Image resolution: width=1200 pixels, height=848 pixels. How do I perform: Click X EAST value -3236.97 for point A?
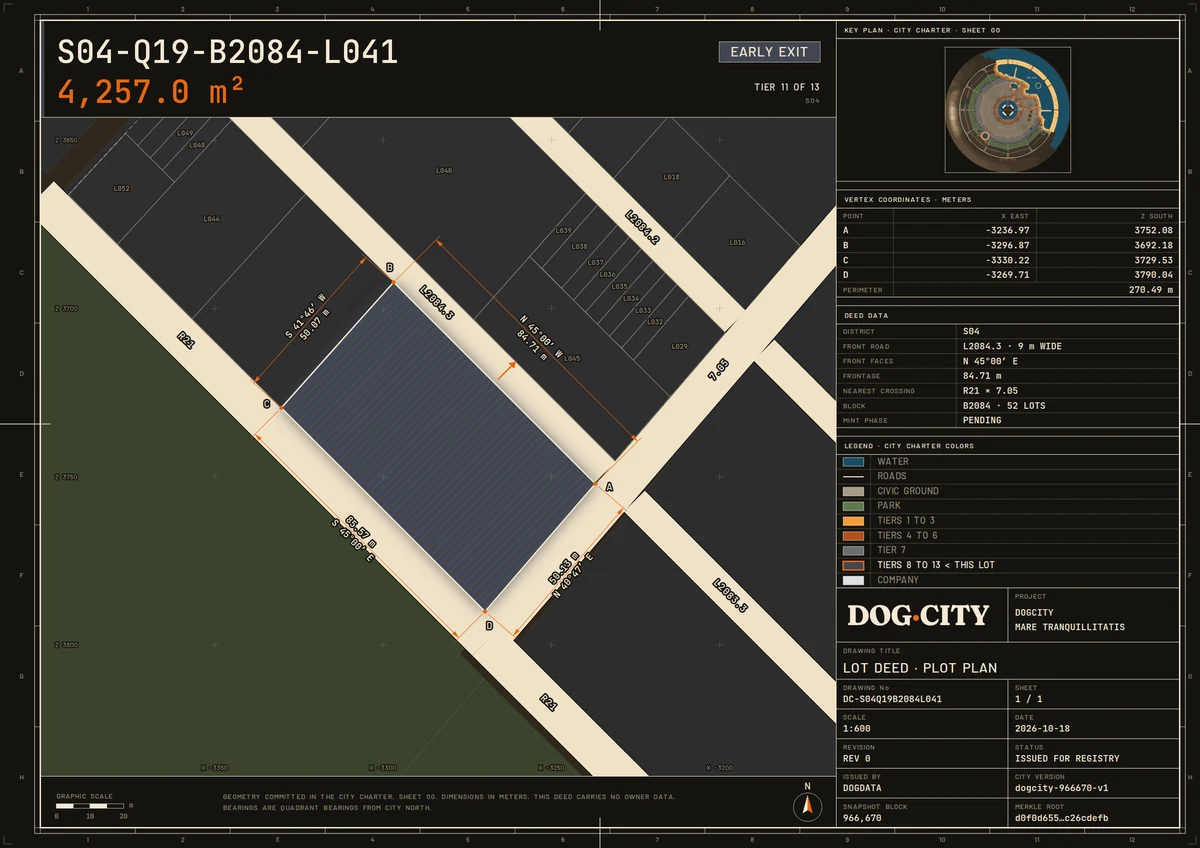coord(1007,230)
